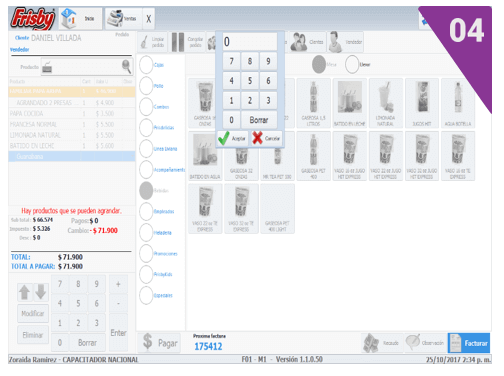The height and width of the screenshot is (376, 504).
Task: Select the Heladería category option
Action: [x=146, y=232]
